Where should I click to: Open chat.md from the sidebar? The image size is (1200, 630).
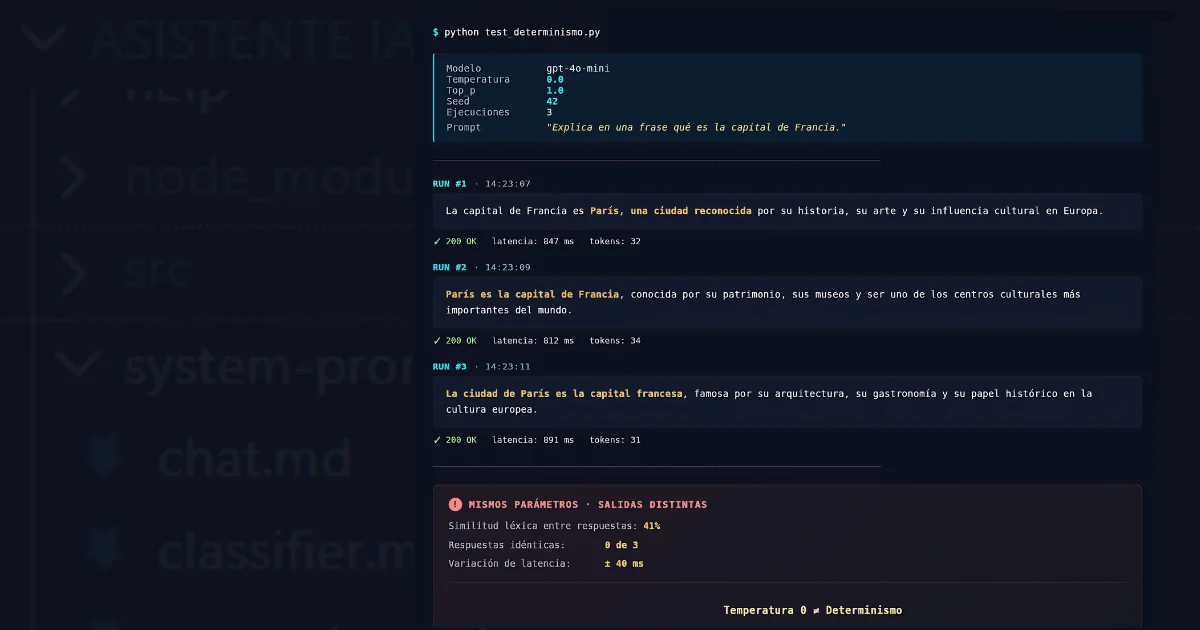tap(256, 460)
